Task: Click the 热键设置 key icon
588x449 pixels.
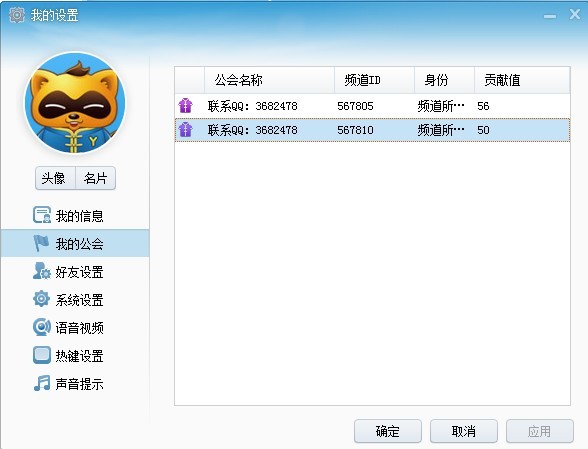Action: tap(42, 355)
